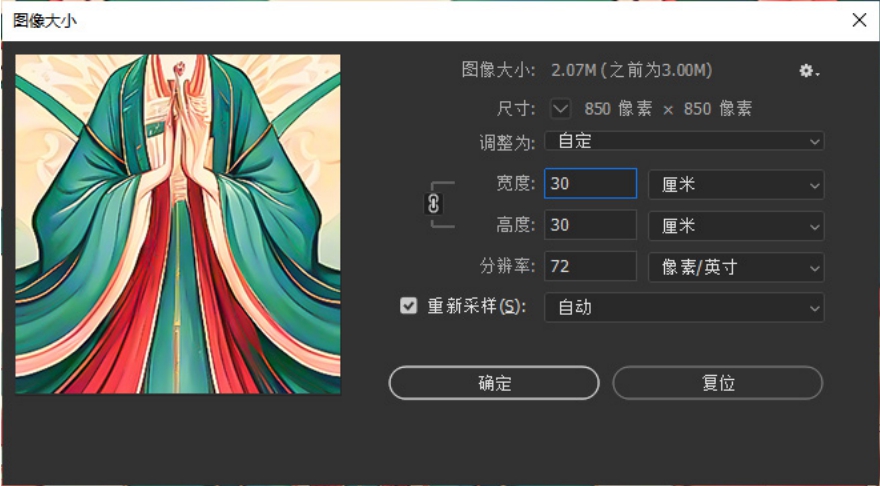Click the 调整为 label
This screenshot has width=880, height=486.
(507, 142)
